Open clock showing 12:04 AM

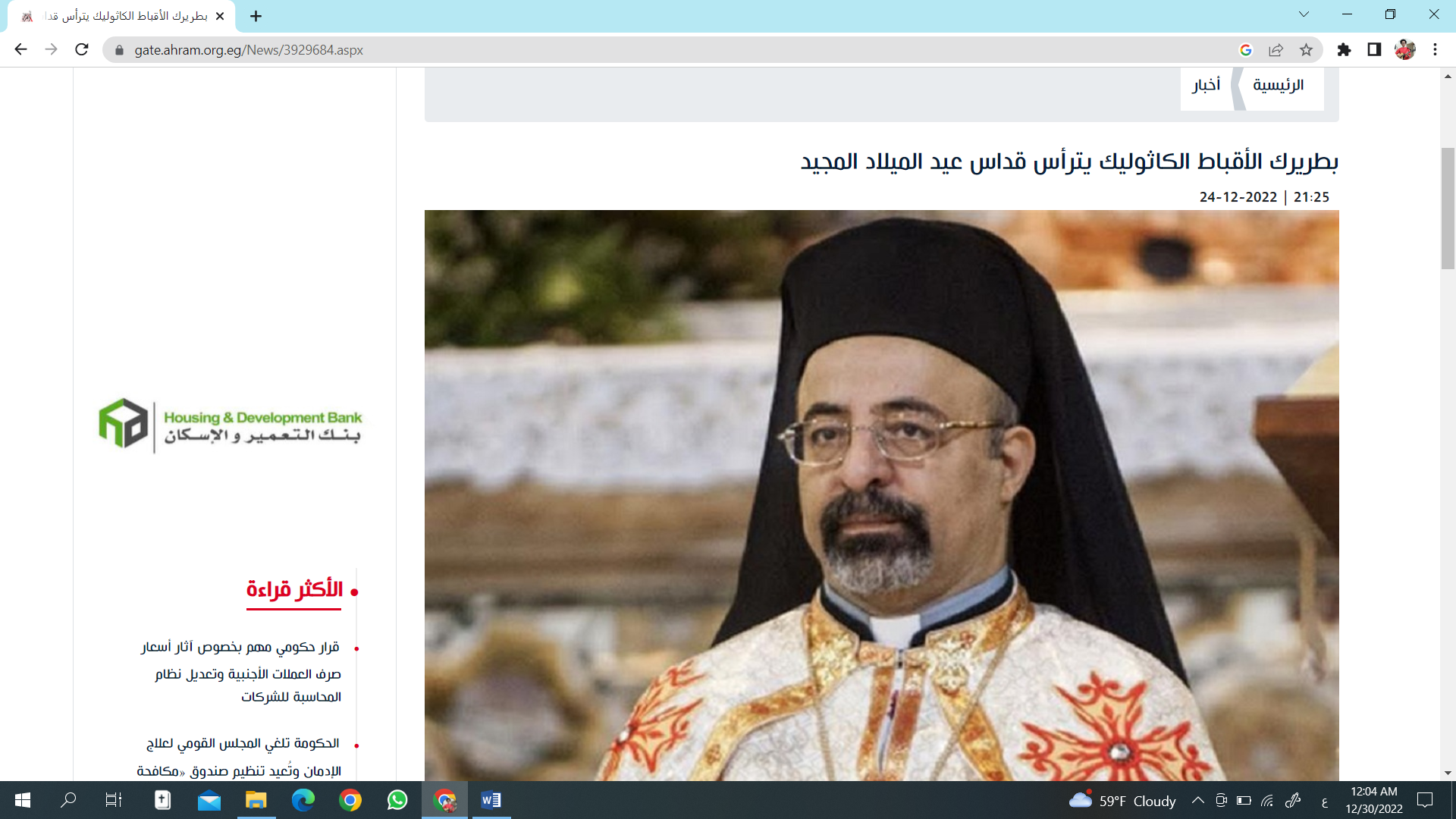[1374, 800]
